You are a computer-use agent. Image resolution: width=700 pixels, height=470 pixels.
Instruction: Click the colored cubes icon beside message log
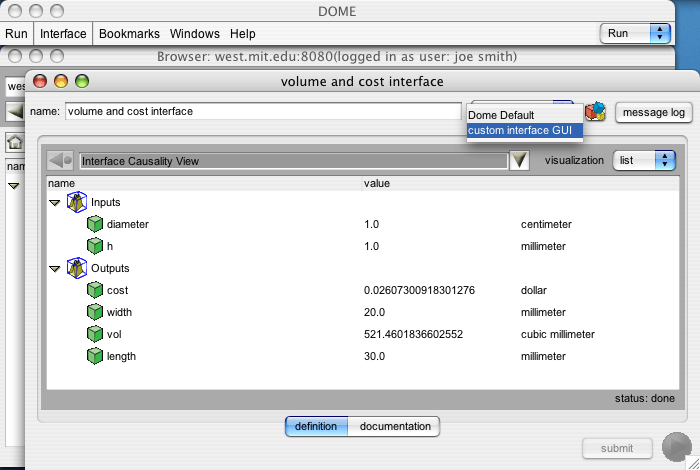tap(596, 112)
